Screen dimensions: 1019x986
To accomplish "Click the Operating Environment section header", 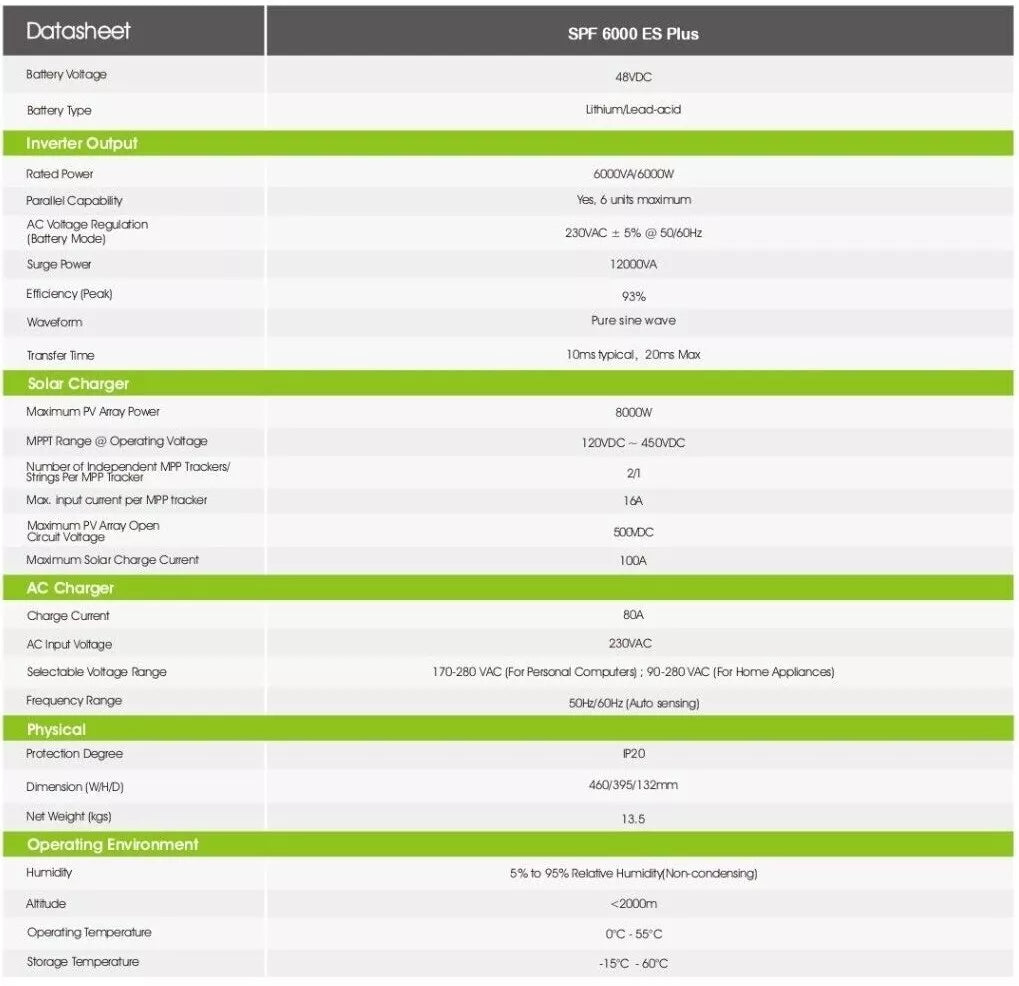I will [x=112, y=844].
